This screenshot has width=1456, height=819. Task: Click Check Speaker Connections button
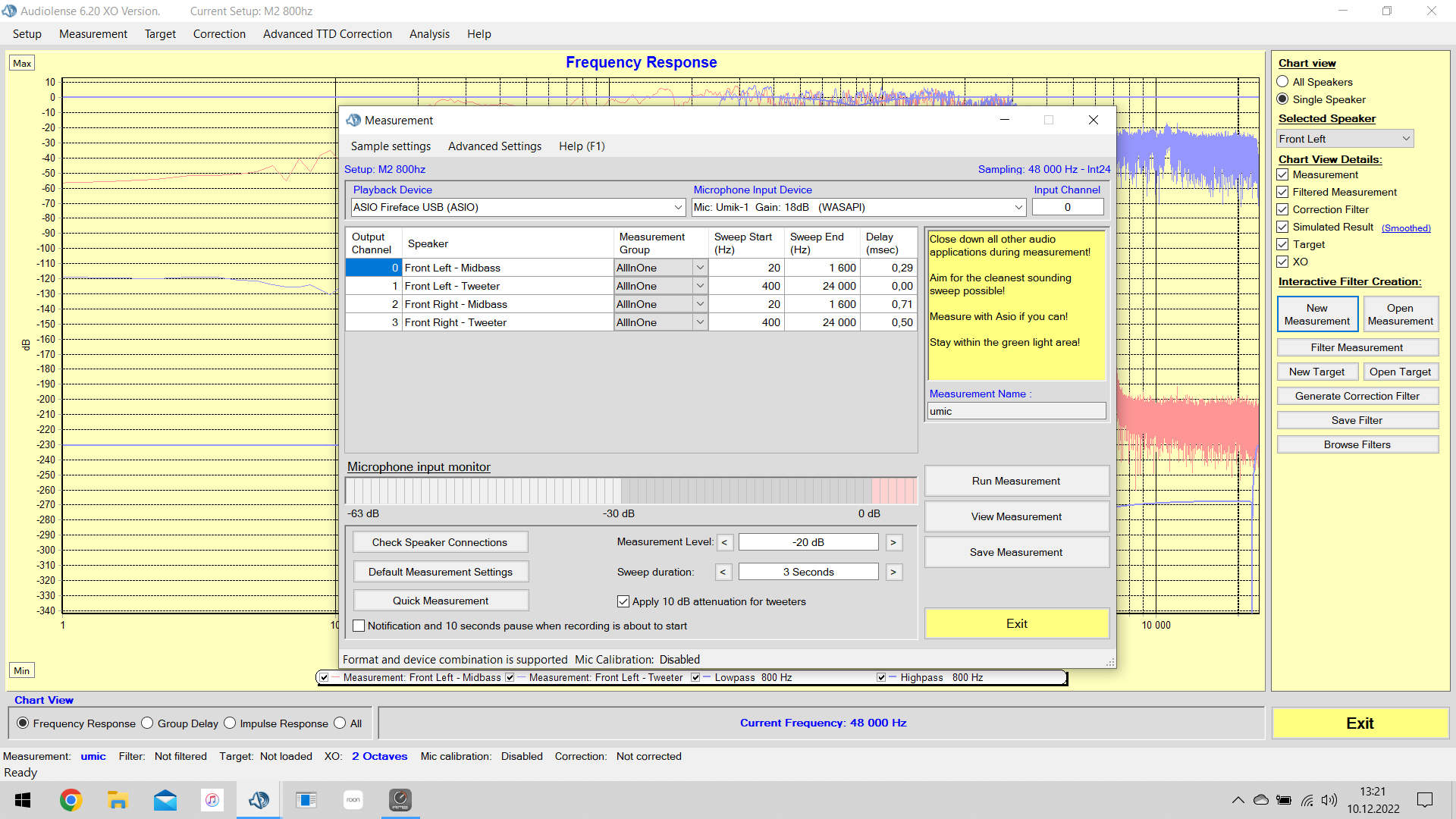tap(440, 542)
